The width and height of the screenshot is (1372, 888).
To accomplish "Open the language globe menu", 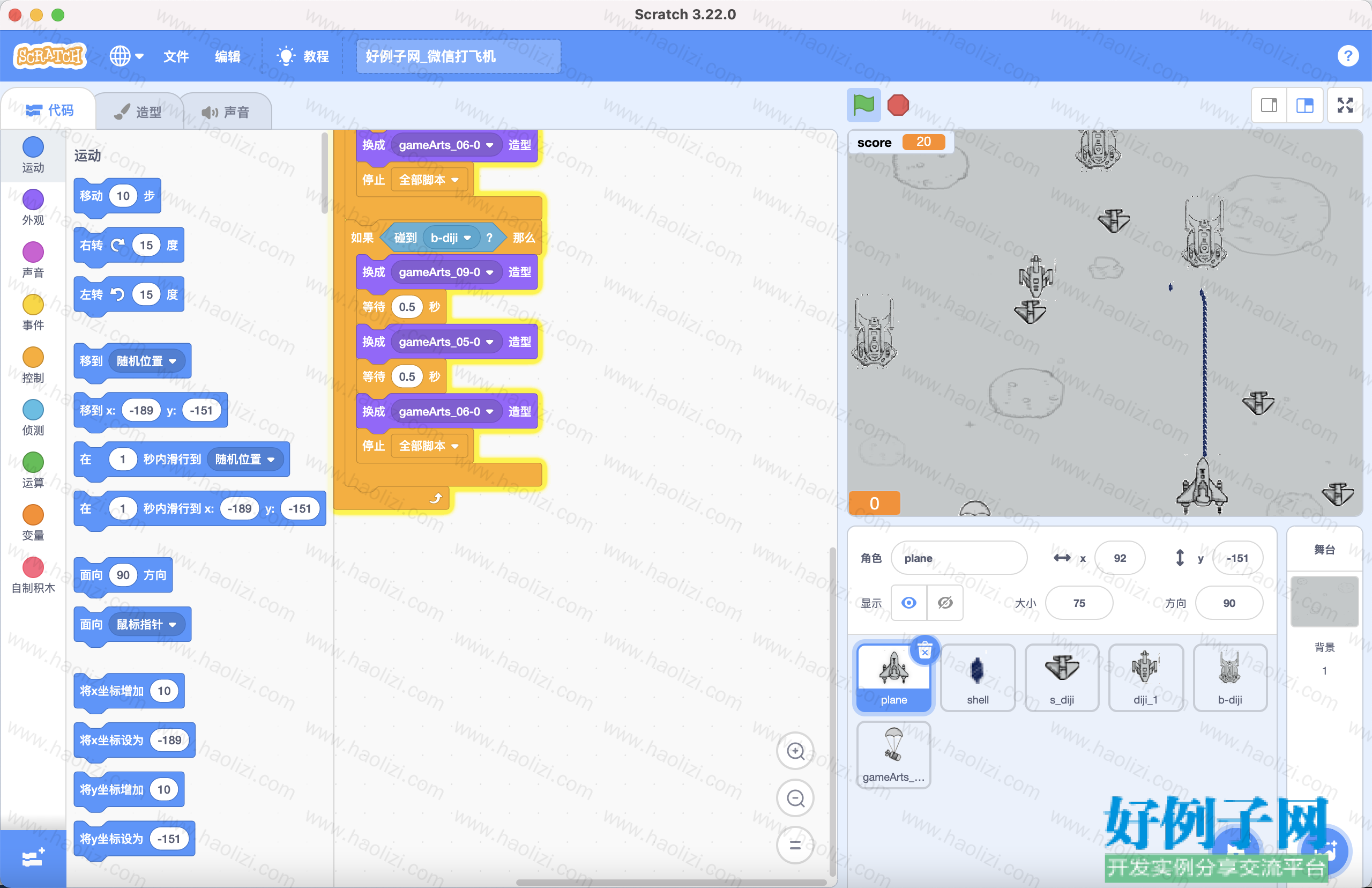I will [126, 56].
